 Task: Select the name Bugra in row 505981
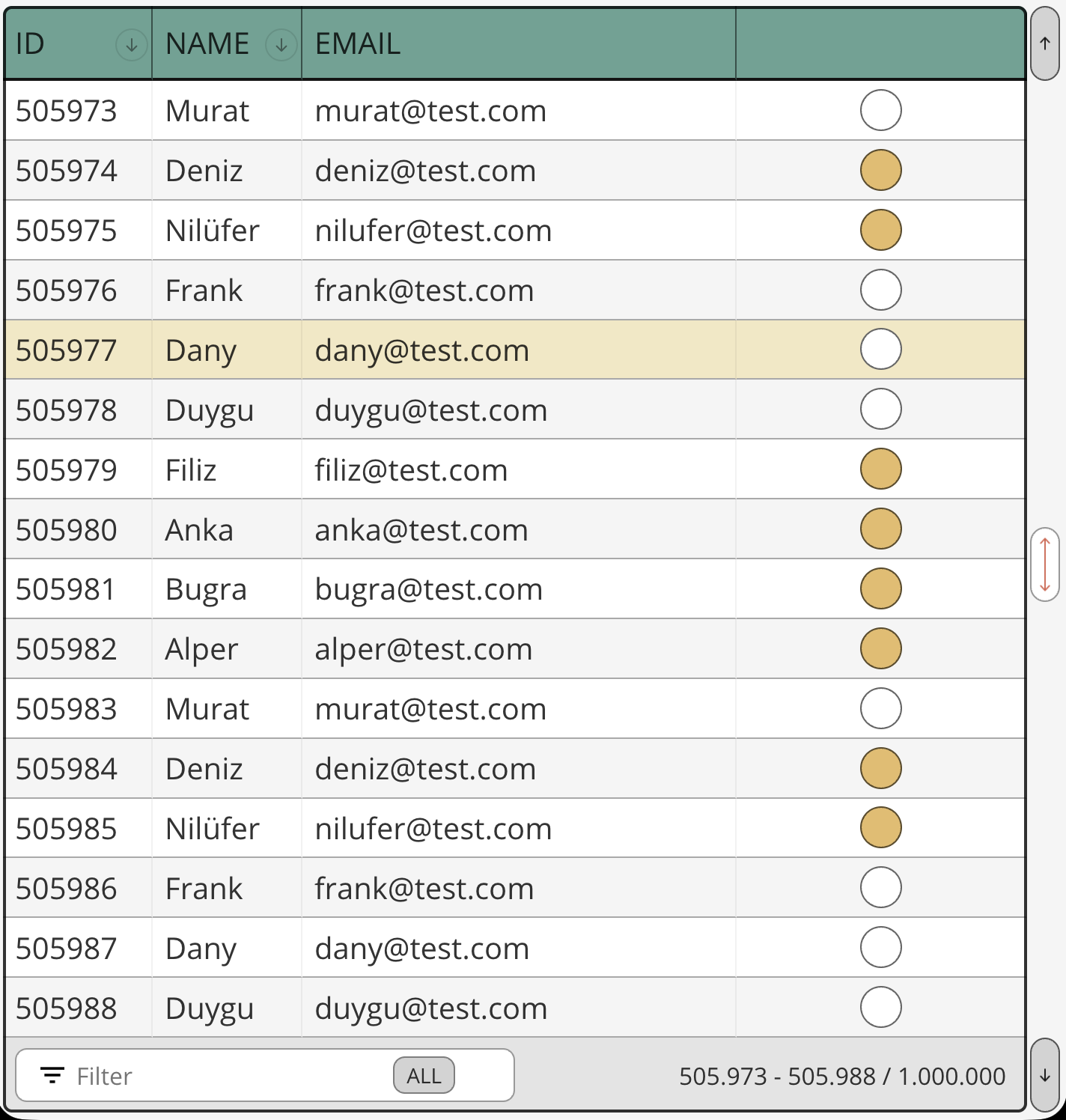206,590
